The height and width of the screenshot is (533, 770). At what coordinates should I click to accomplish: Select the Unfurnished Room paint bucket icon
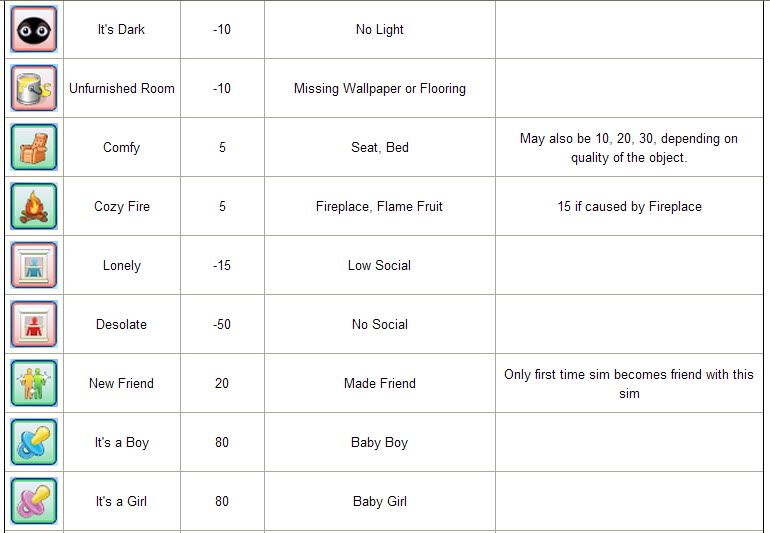tap(34, 88)
